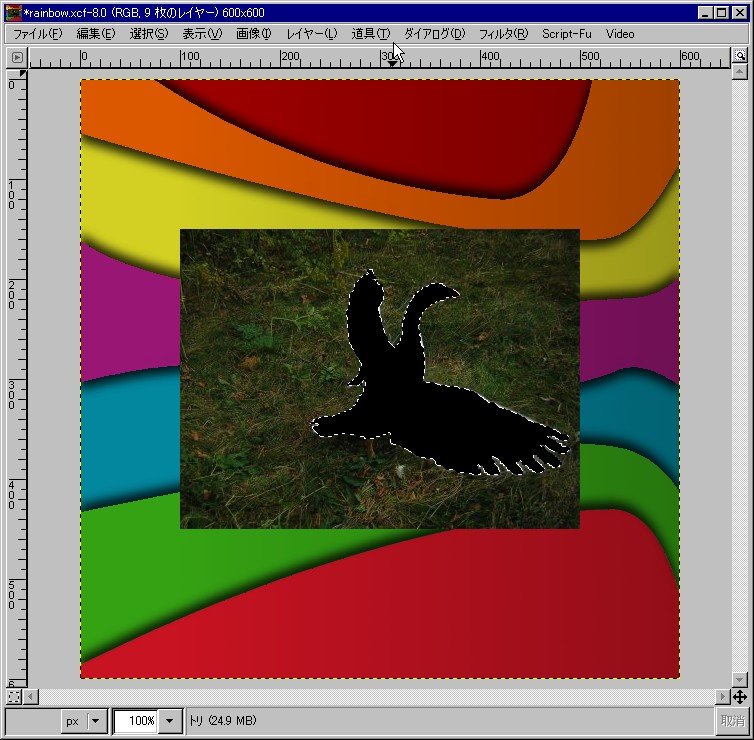
Task: Open the zoom percentage dropdown arrow
Action: pos(169,721)
